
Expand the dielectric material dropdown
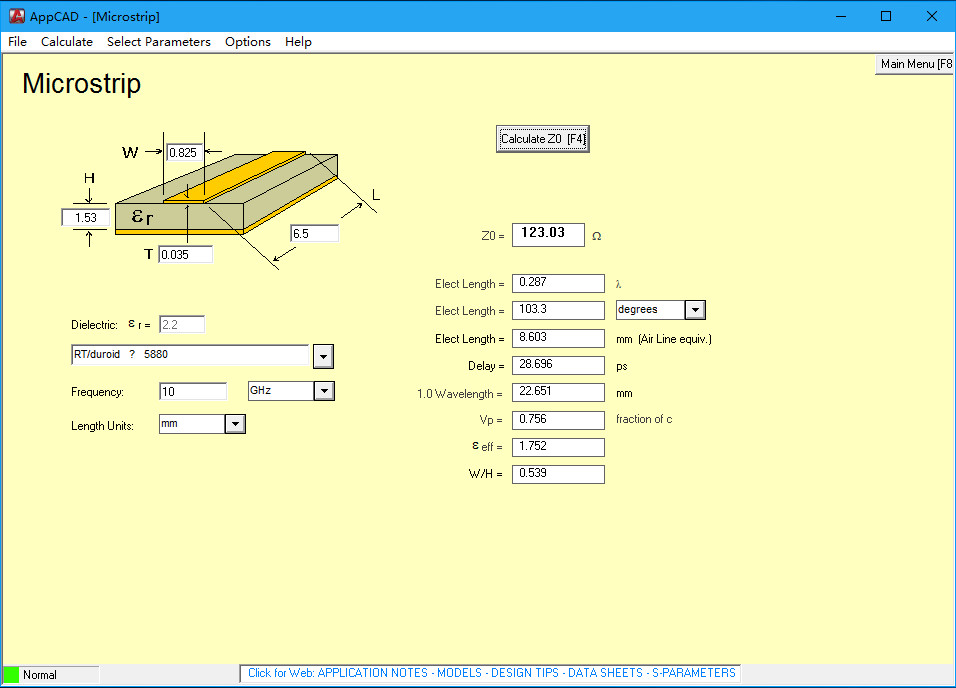(x=323, y=356)
